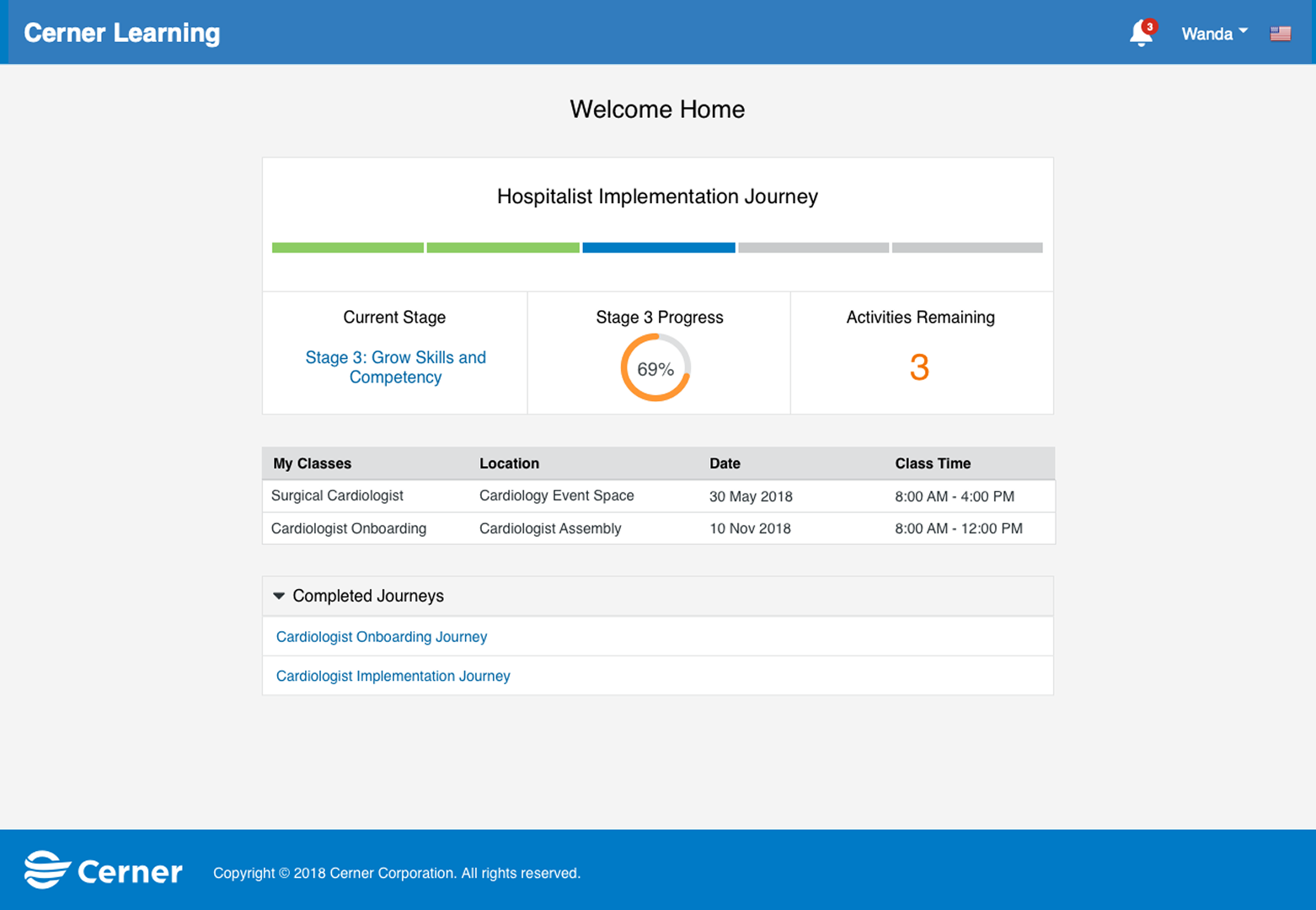Click the 8:00 AM - 12:00 PM time cell

click(959, 528)
